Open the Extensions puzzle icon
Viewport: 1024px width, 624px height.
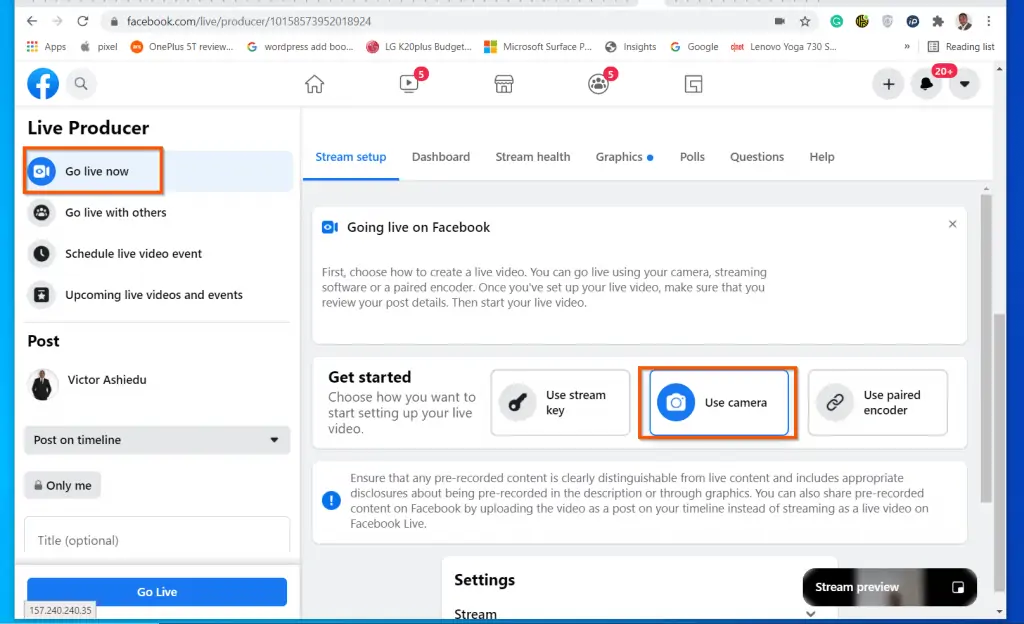click(938, 22)
